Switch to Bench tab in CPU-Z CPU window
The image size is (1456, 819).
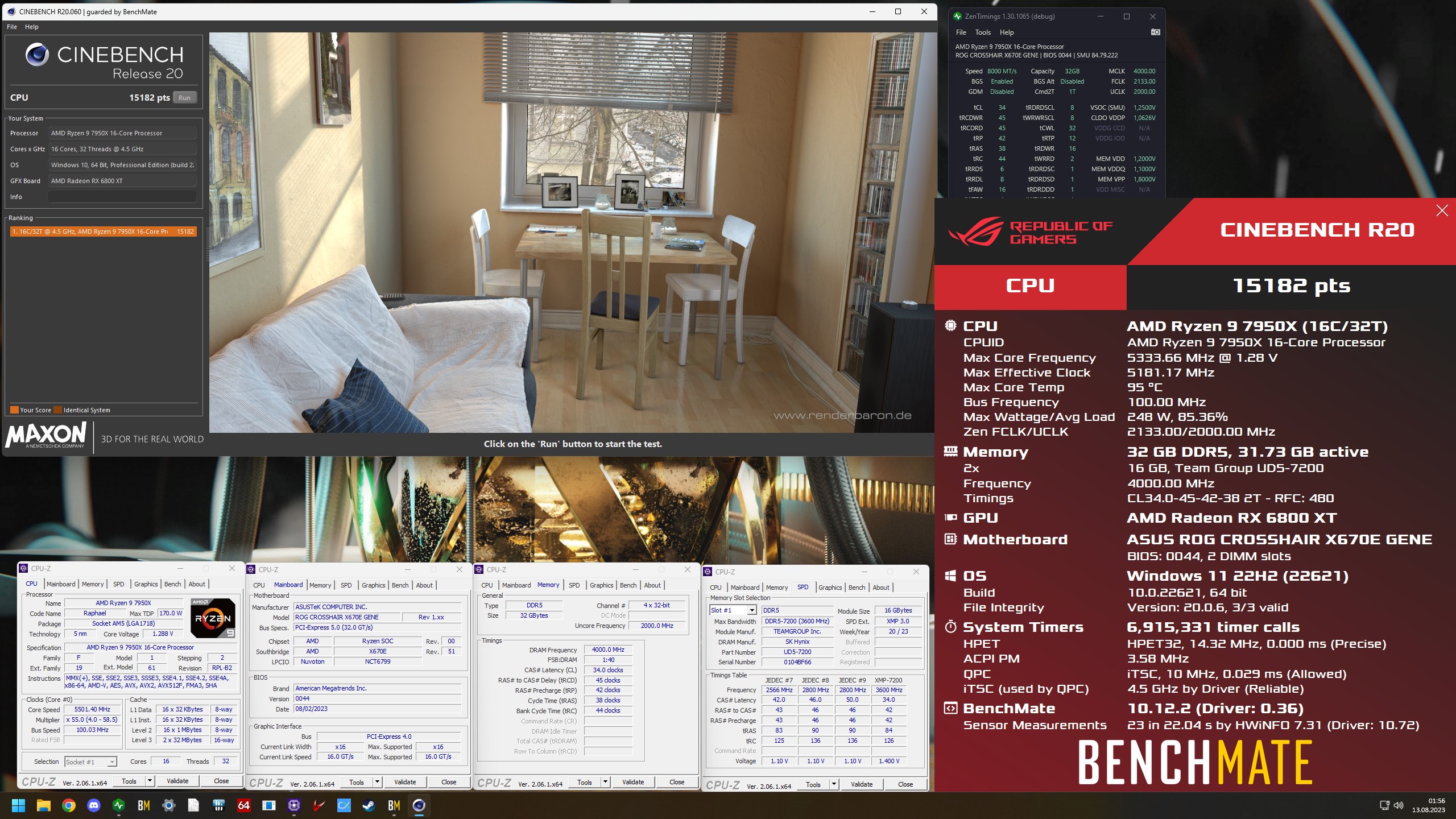pos(173,584)
